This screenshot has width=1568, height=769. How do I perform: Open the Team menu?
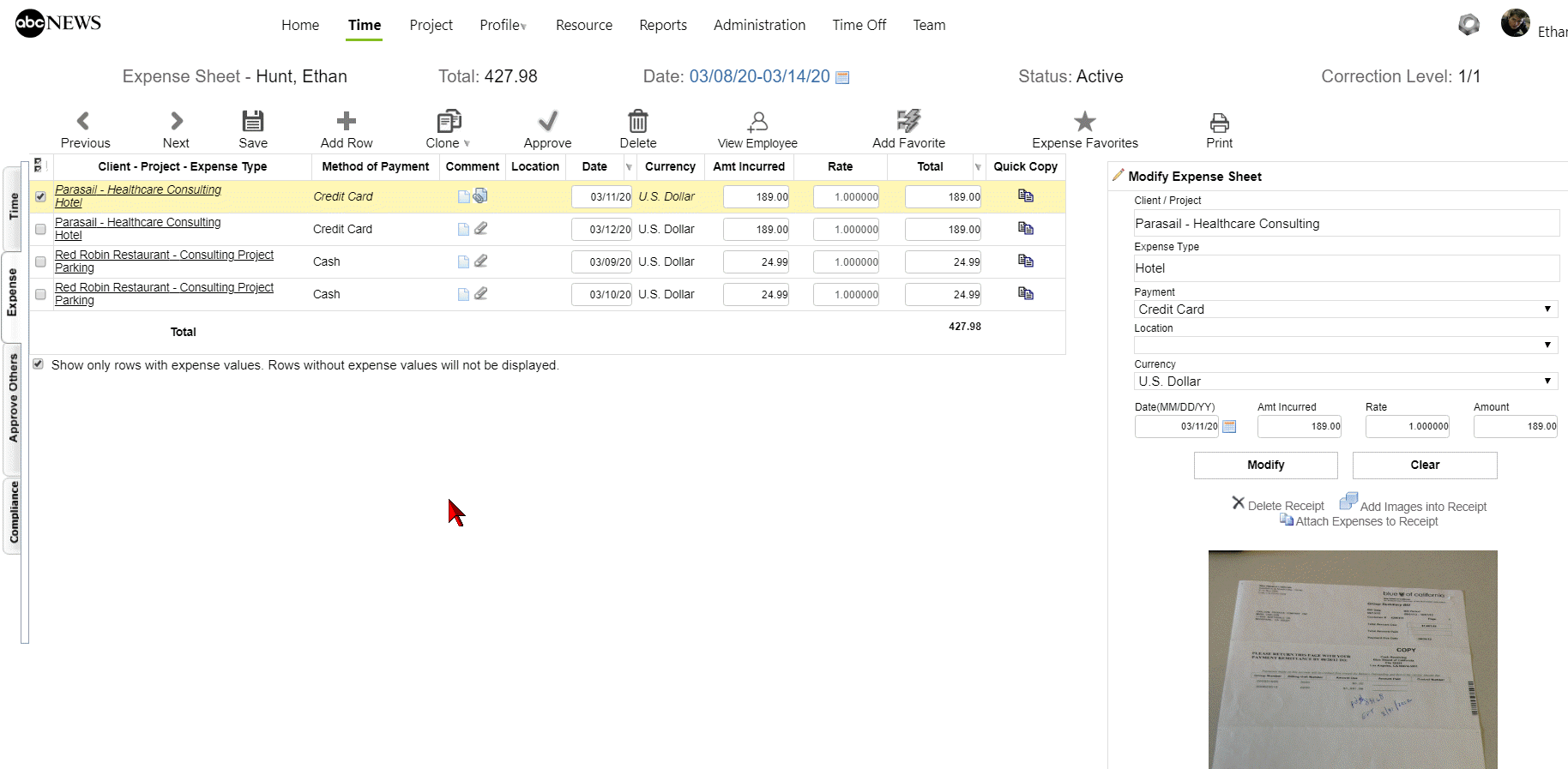pyautogui.click(x=929, y=25)
